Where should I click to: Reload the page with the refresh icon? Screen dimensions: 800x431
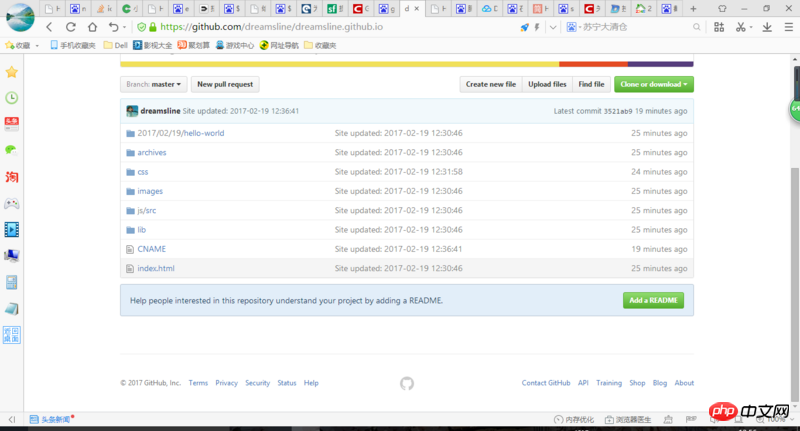(71, 27)
